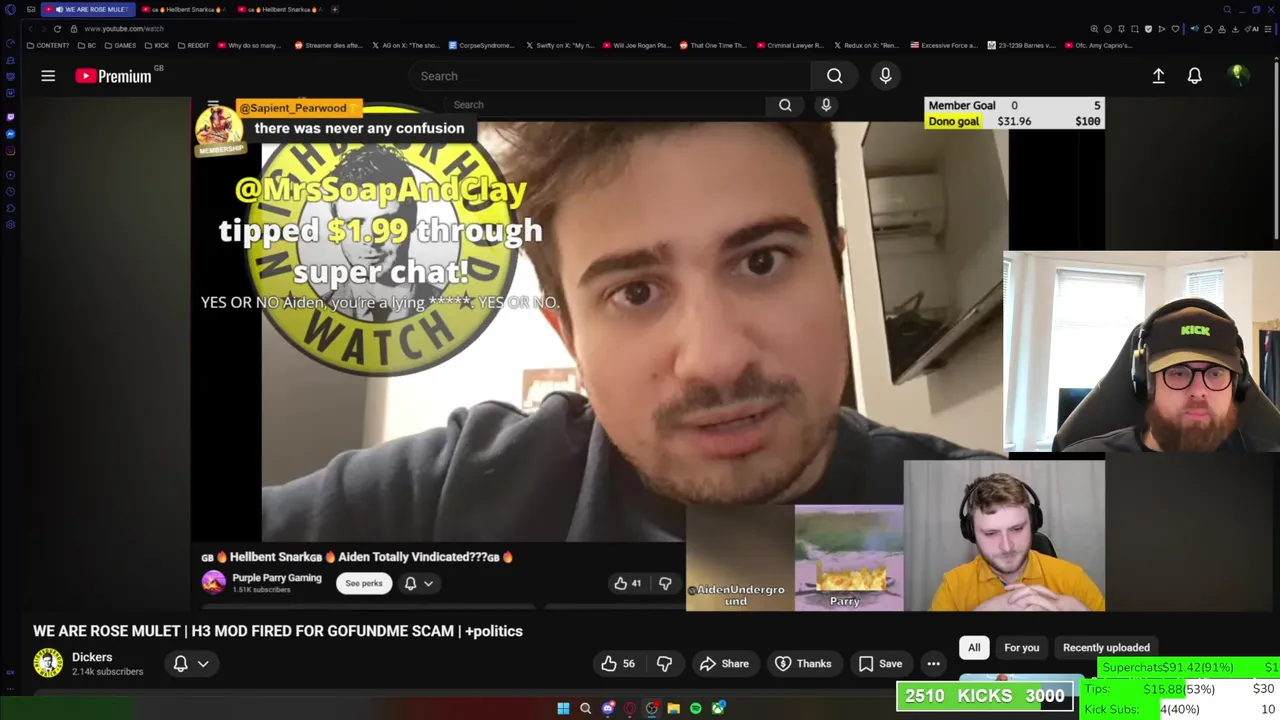Screen dimensions: 1280x720
Task: Open 'Streamer dies afte...' bookmark
Action: [x=328, y=45]
